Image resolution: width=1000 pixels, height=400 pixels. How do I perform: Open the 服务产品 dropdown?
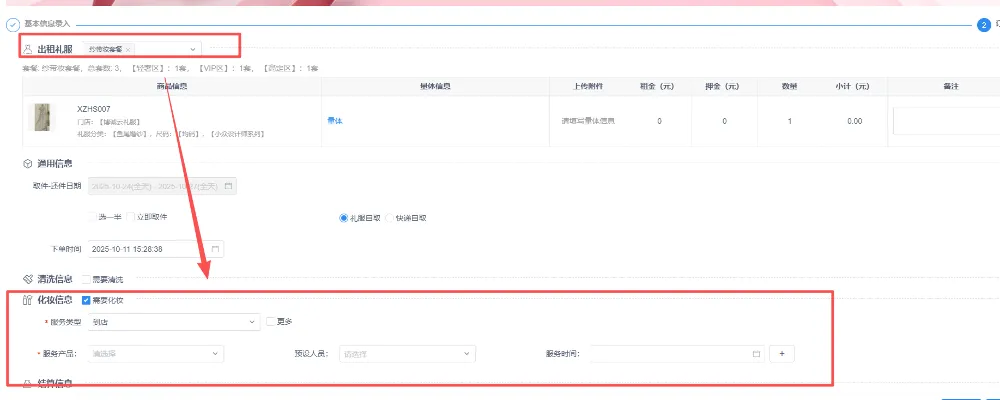click(155, 353)
